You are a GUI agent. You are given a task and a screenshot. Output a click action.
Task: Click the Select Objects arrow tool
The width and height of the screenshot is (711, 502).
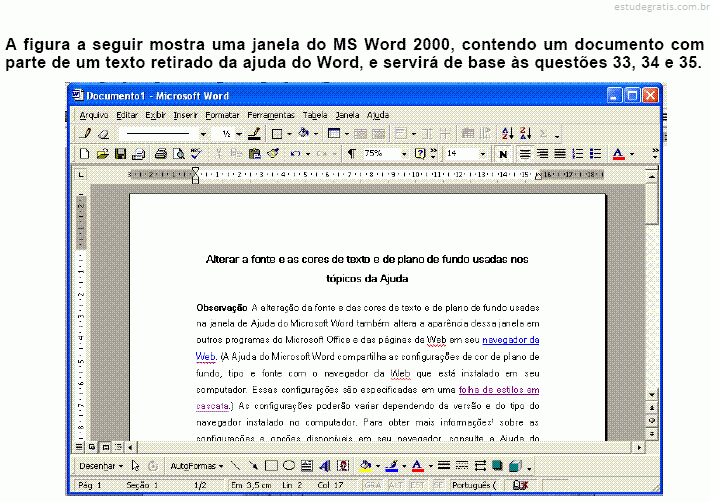tap(135, 466)
